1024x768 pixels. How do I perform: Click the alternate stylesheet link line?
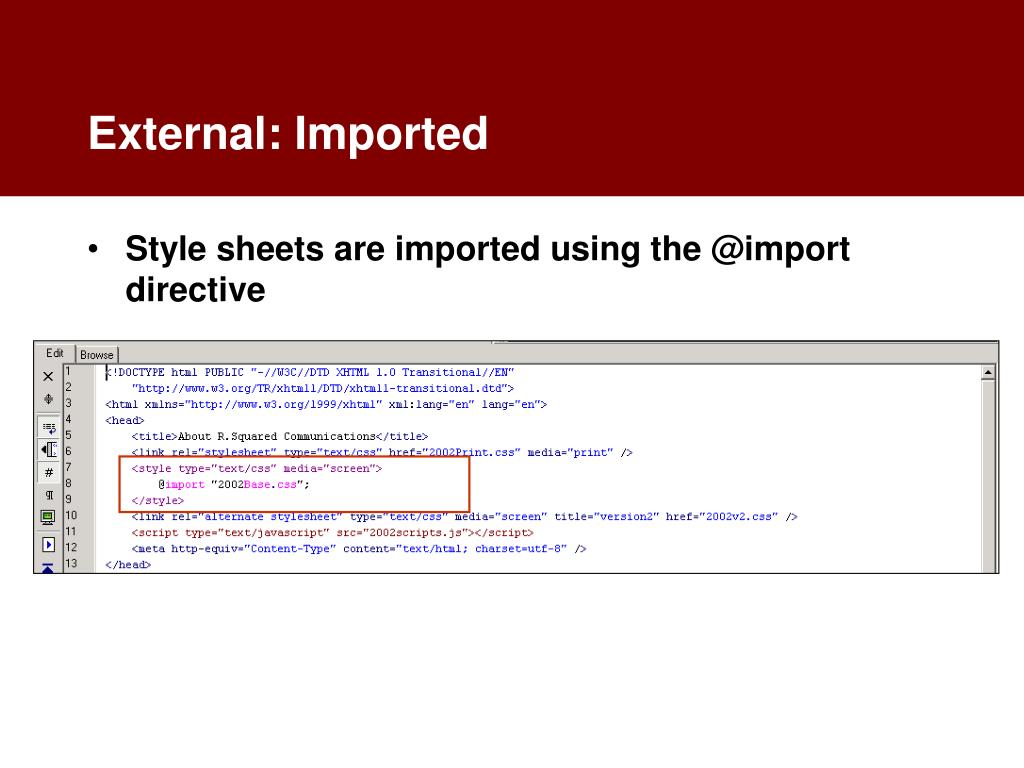pos(464,517)
